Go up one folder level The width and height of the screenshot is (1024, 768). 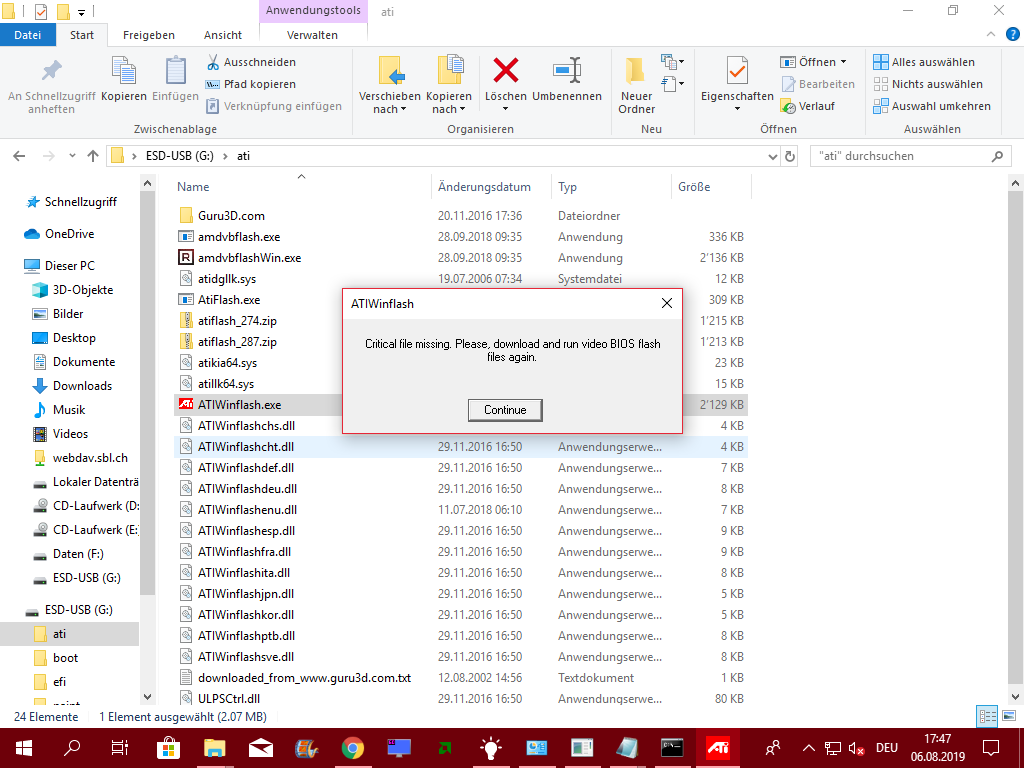[93, 156]
